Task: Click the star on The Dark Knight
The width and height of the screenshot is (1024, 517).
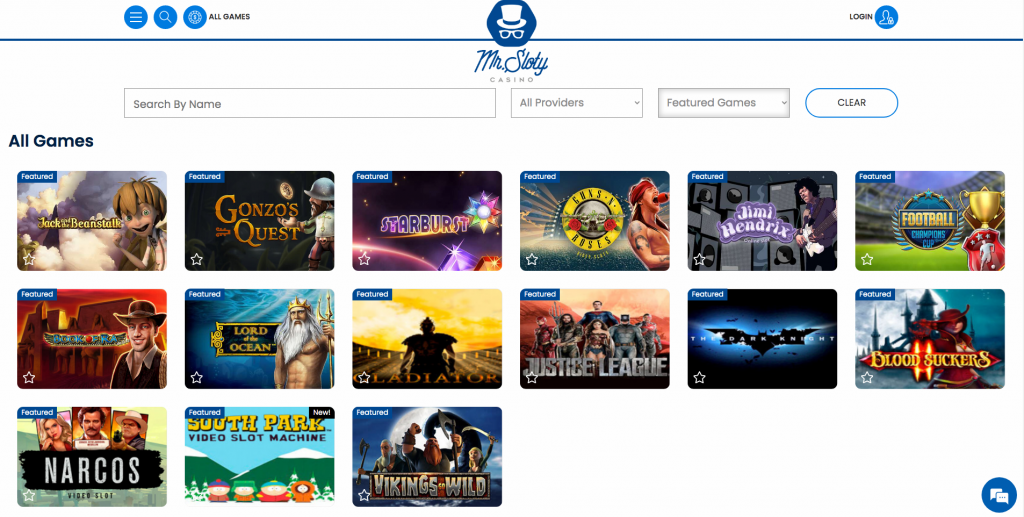Action: tap(699, 377)
